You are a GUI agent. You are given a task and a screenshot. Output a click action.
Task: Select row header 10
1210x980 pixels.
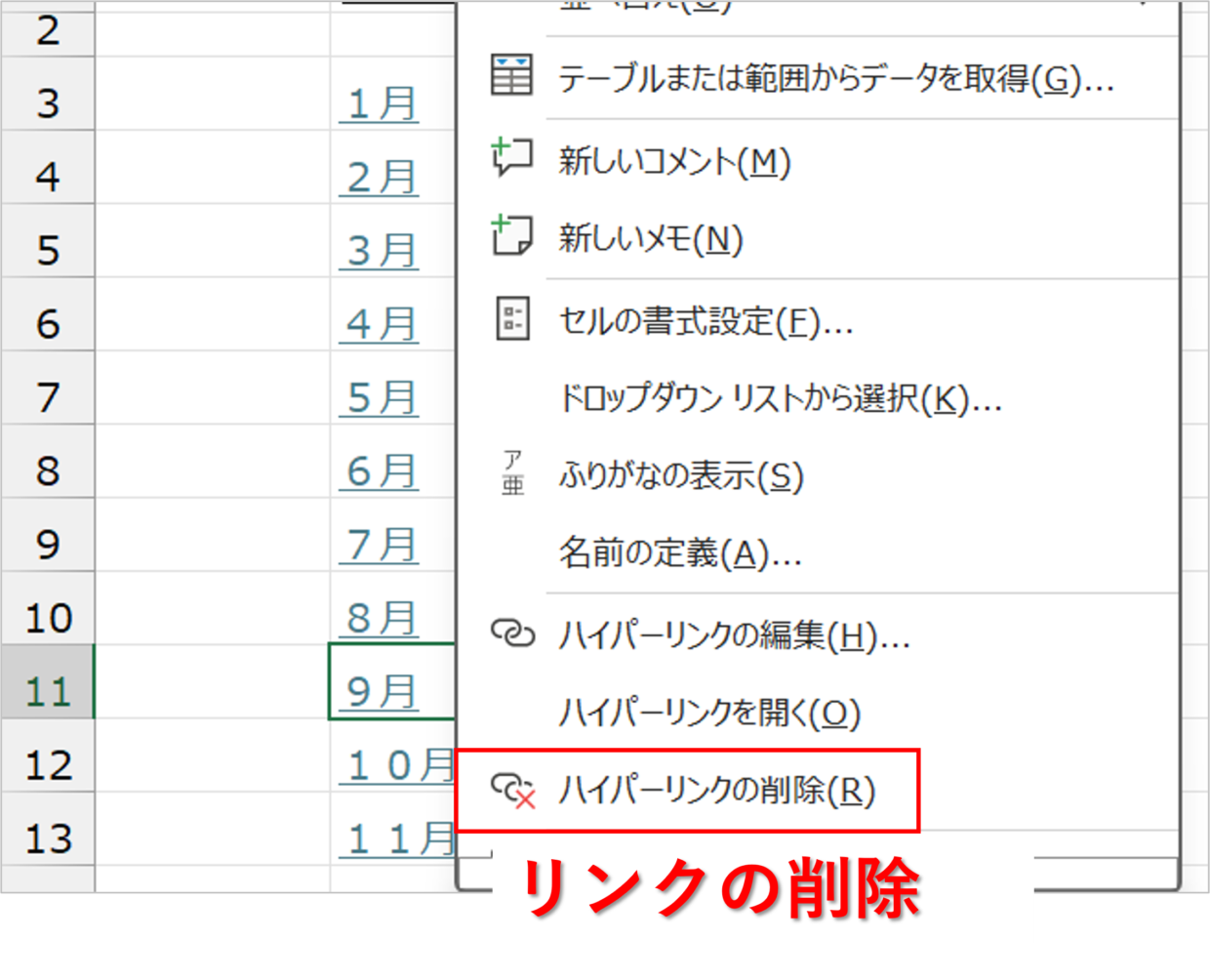point(48,608)
